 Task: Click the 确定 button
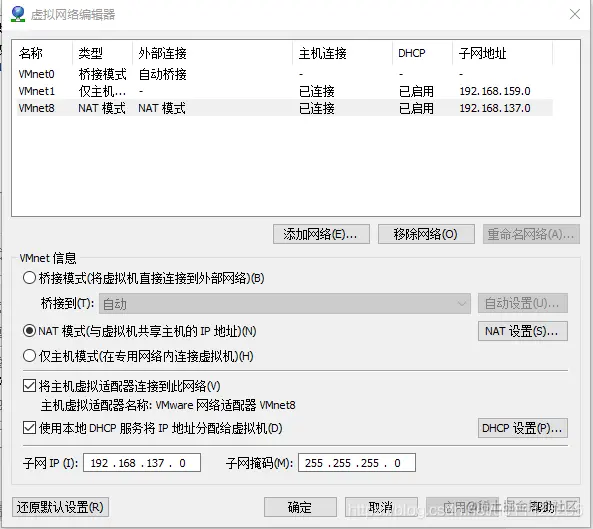coord(300,507)
